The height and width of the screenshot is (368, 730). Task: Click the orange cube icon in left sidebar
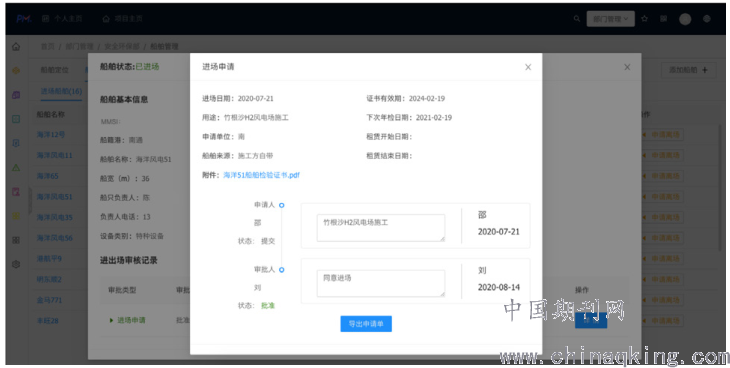16,71
